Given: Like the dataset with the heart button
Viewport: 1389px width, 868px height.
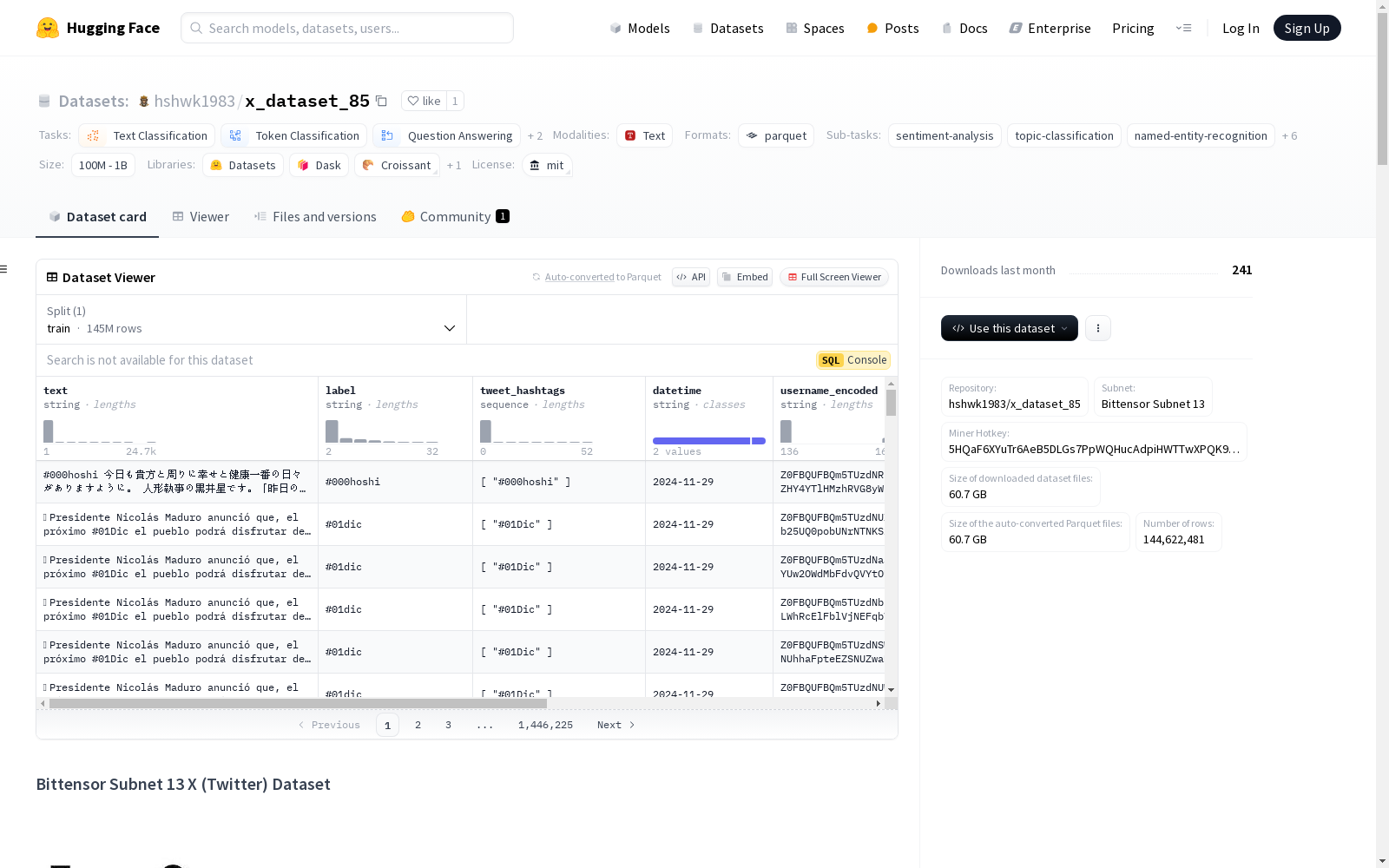Looking at the screenshot, I should coord(424,101).
